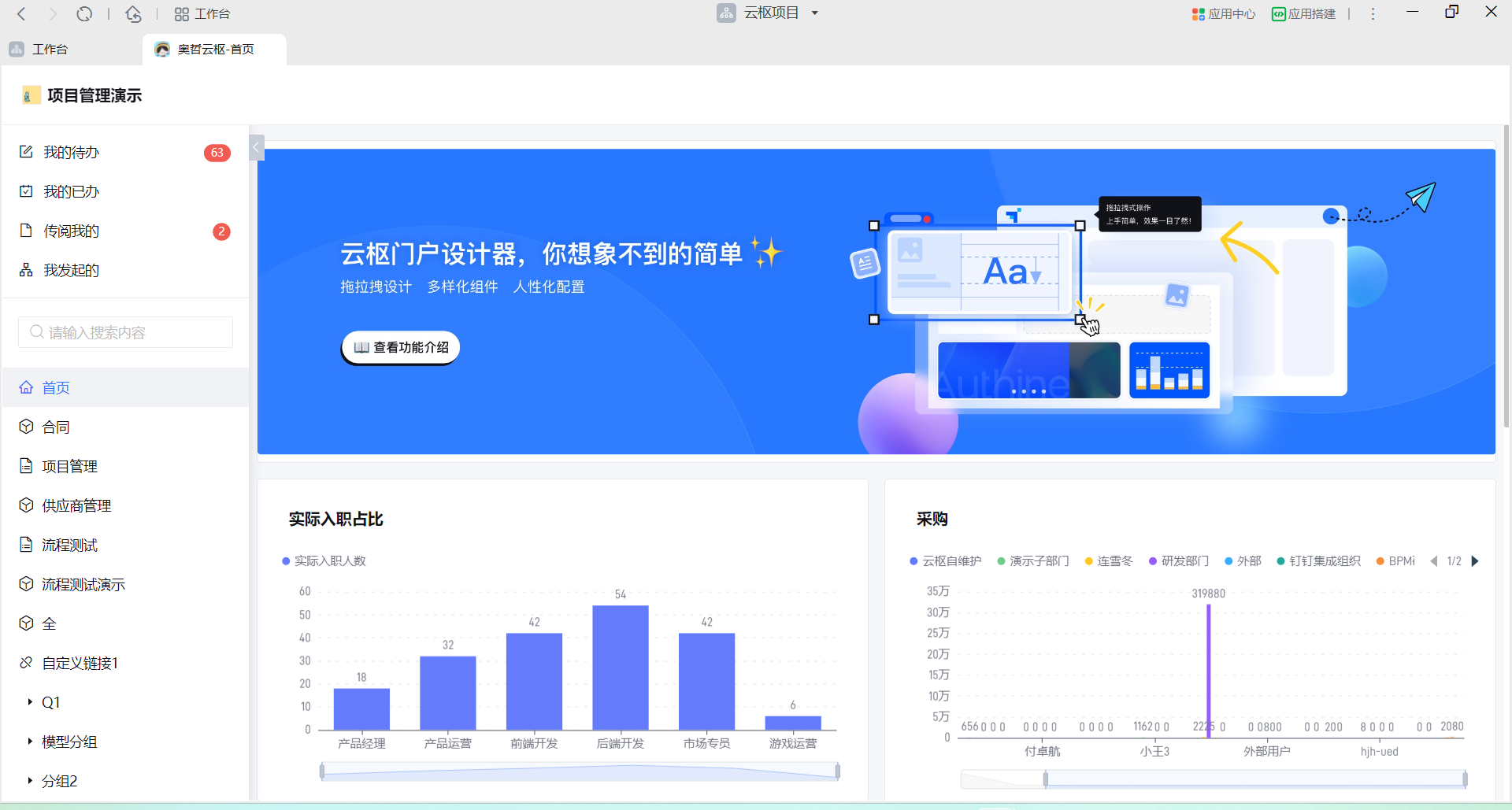Click the 首页 house icon
Image resolution: width=1512 pixels, height=810 pixels.
click(x=26, y=387)
